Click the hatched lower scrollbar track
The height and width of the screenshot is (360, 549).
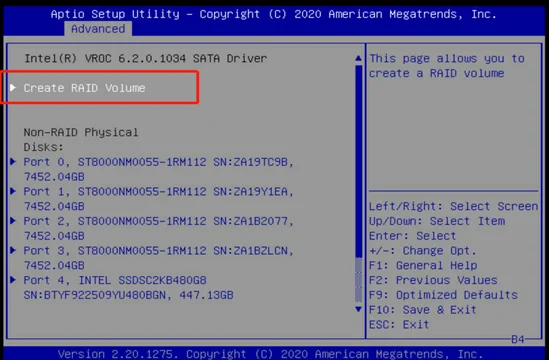[358, 280]
